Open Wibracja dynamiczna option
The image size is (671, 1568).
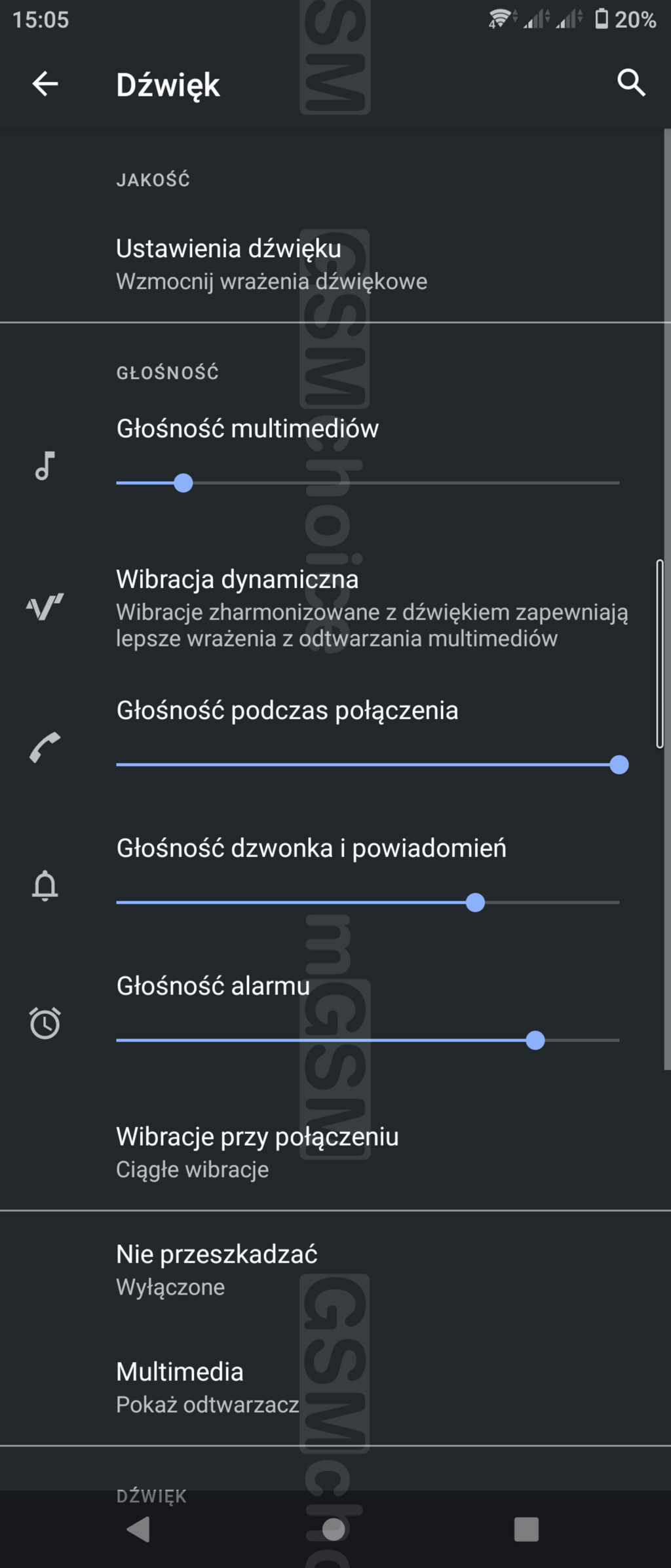(372, 608)
